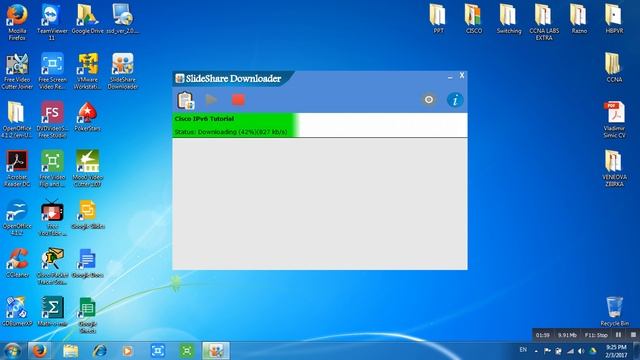The width and height of the screenshot is (640, 360).
Task: Select the OpenOffice 4.1.2 seagull shortcut
Action: point(17,218)
